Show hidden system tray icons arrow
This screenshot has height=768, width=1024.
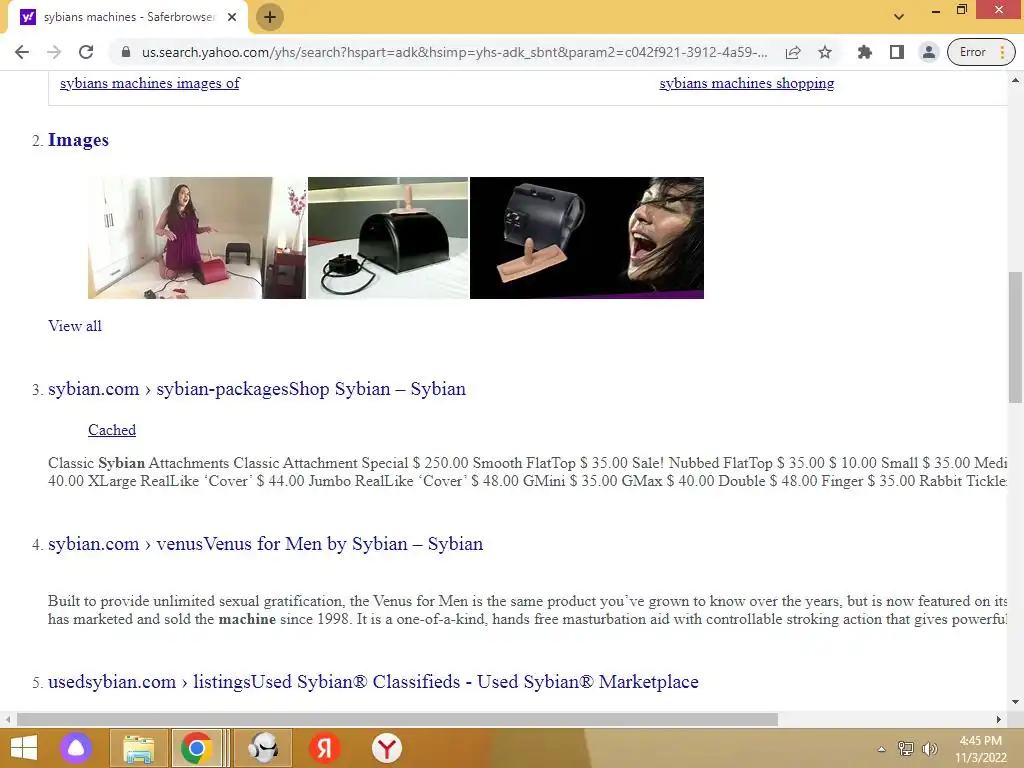[882, 749]
